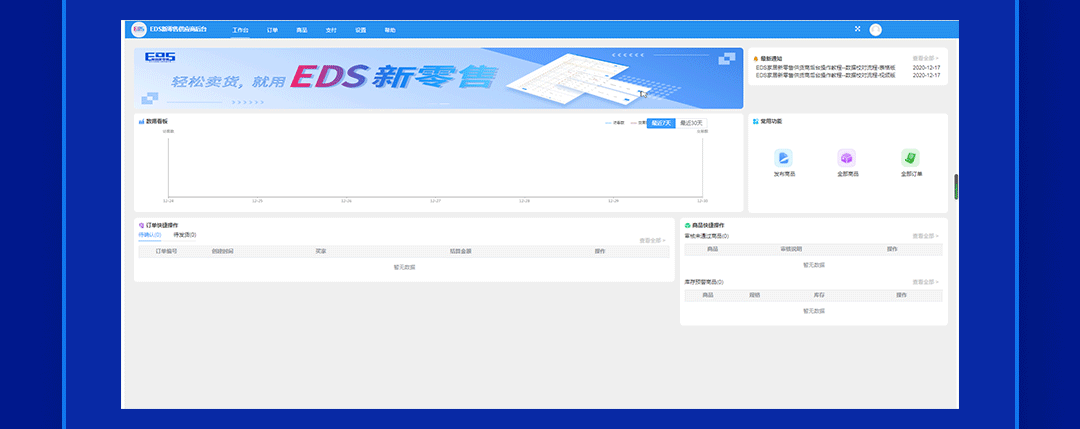
Task: Open the 设置 menu in top navigation
Action: [x=361, y=30]
